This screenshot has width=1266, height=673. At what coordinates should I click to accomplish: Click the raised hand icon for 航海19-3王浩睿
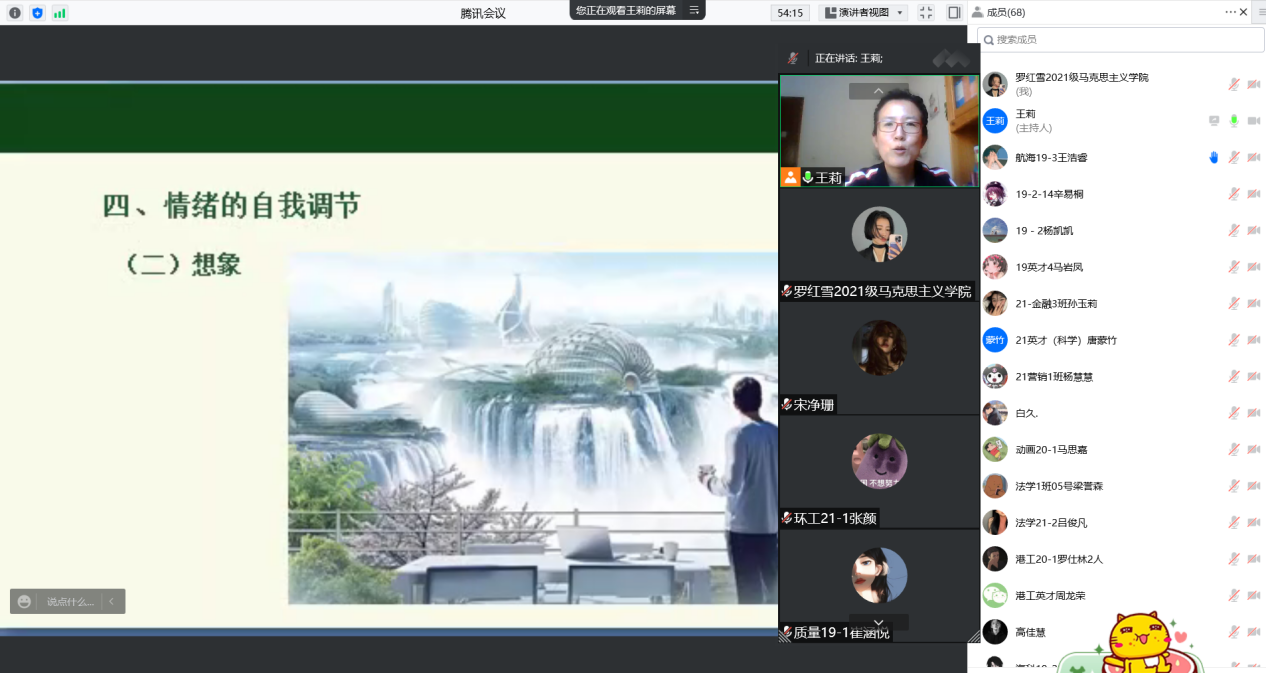tap(1214, 157)
